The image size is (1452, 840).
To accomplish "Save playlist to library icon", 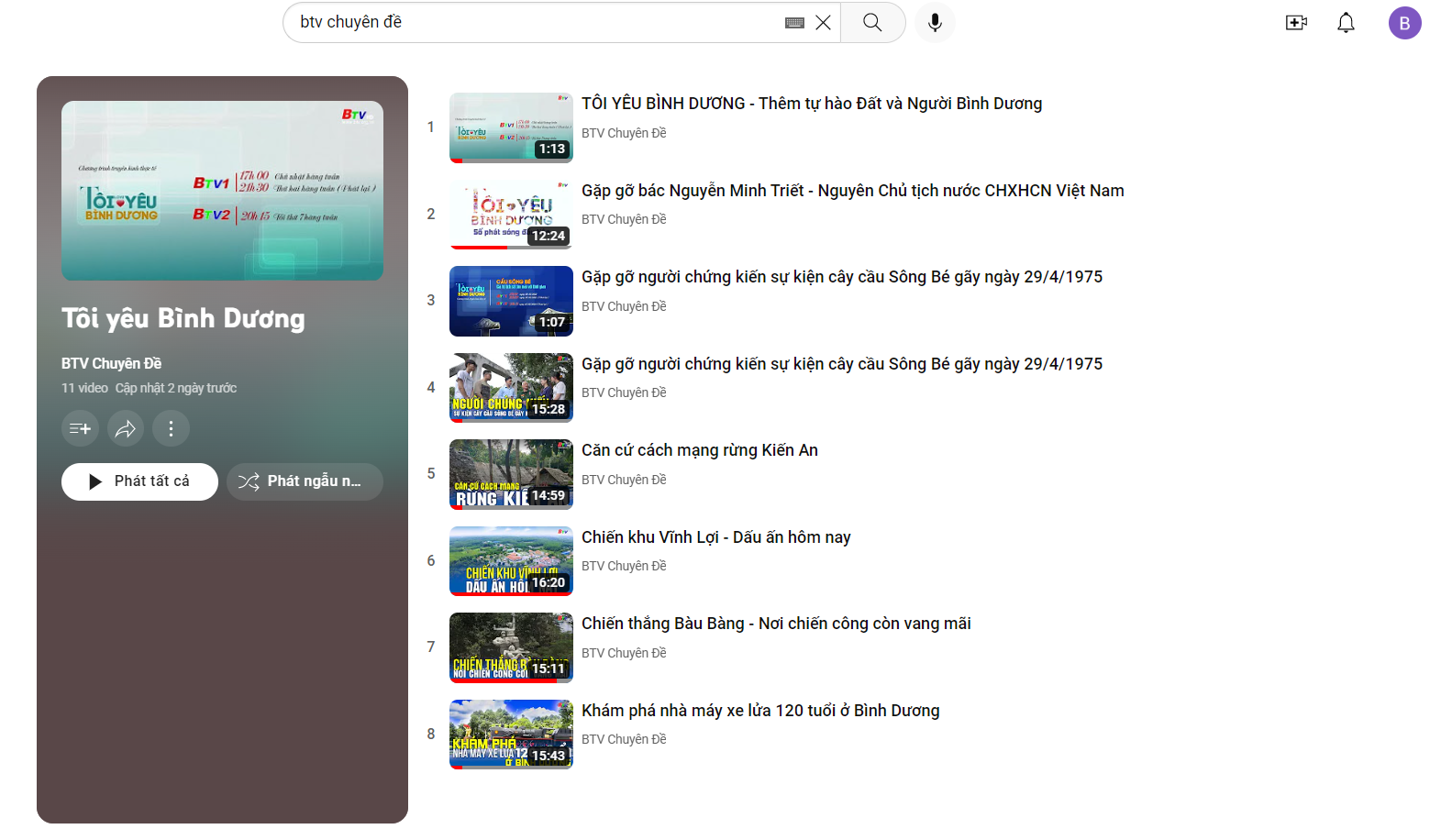I will click(x=80, y=428).
